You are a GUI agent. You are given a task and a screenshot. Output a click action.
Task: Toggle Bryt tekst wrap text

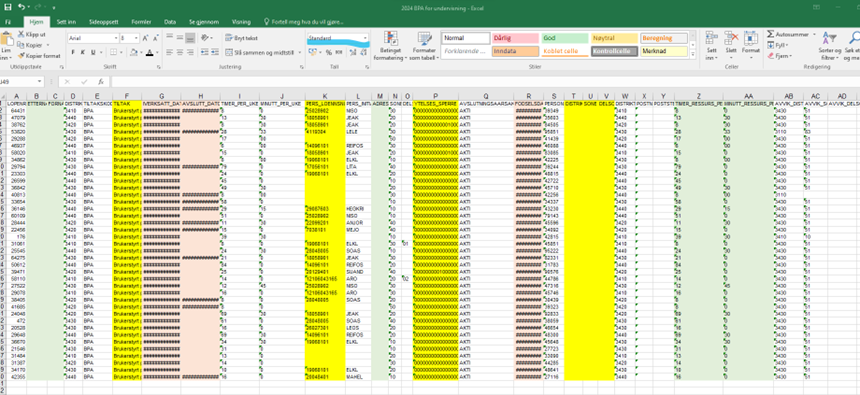241,38
